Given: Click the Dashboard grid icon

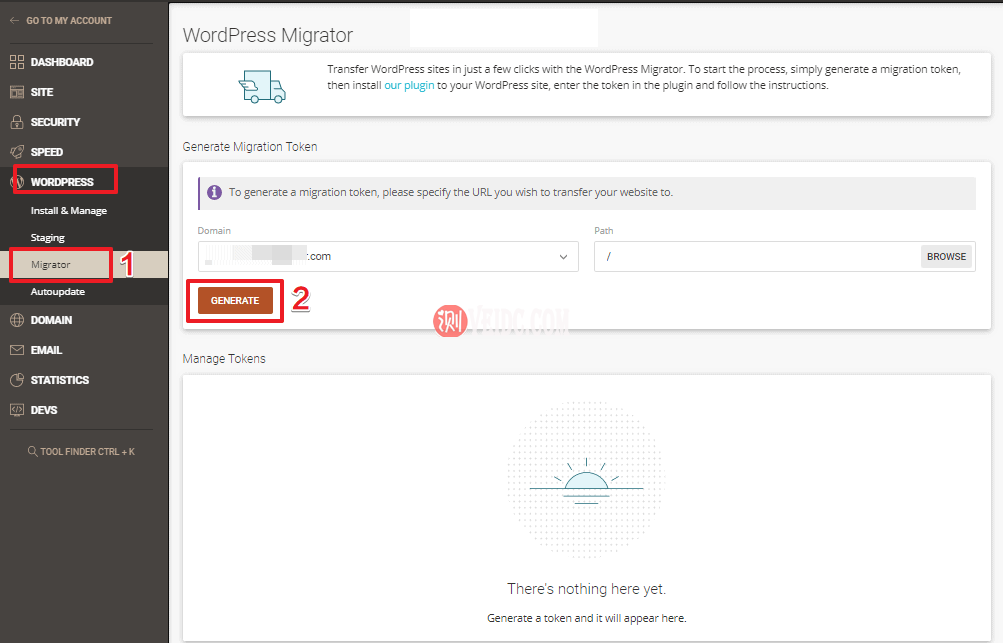Looking at the screenshot, I should 17,62.
